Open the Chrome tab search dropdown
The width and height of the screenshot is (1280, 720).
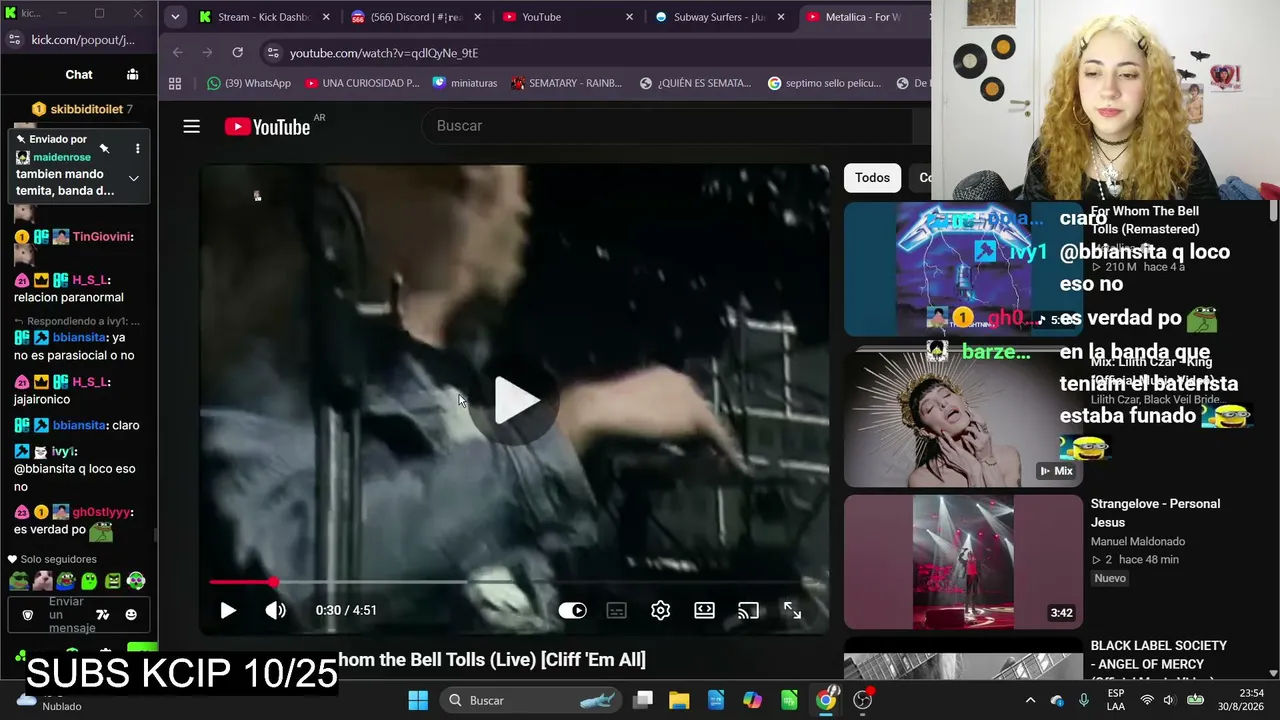(175, 17)
